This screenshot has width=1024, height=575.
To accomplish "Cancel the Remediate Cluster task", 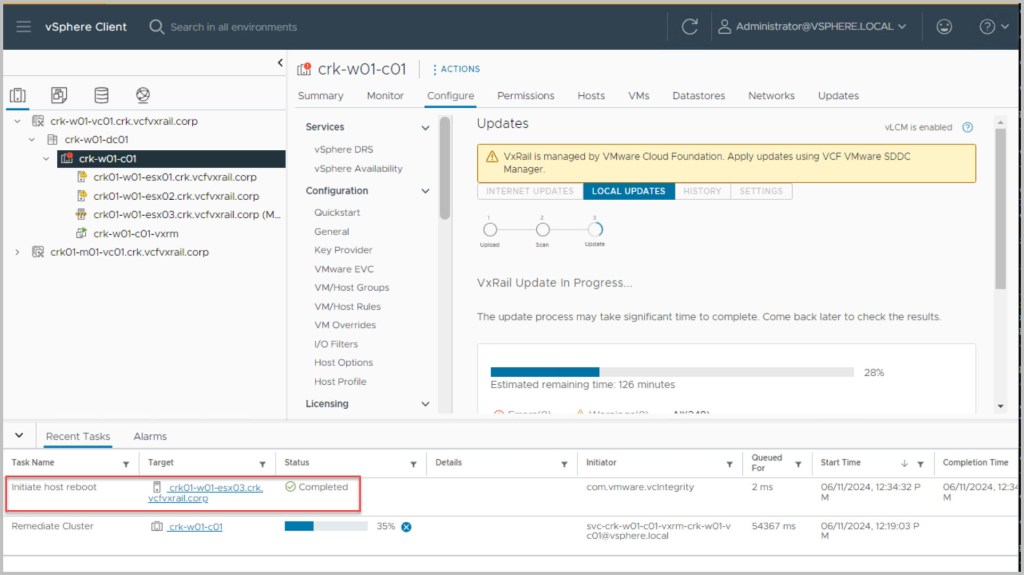I will pos(406,526).
